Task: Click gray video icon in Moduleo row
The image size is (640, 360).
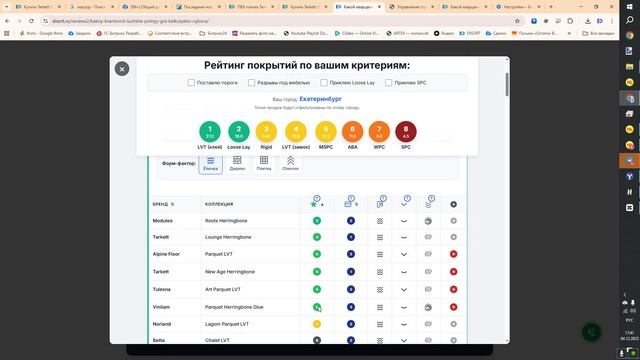Action: point(453,221)
